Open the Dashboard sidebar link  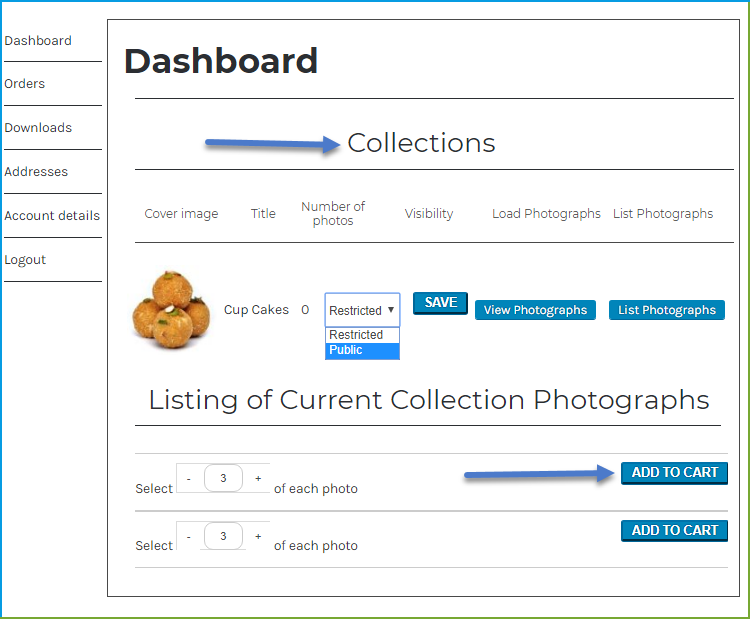[x=38, y=41]
